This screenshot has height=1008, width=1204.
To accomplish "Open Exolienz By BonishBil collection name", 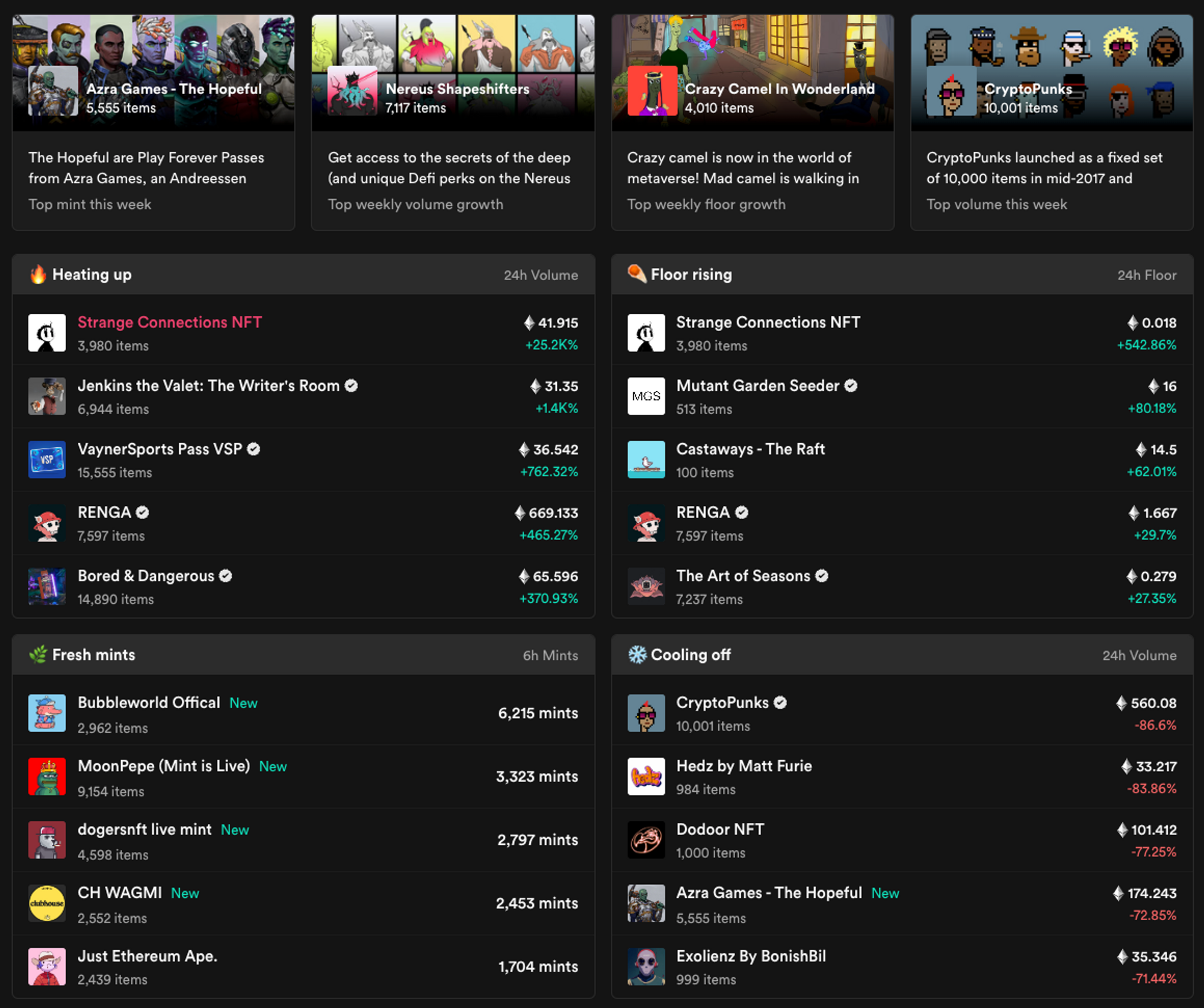I will coord(751,956).
